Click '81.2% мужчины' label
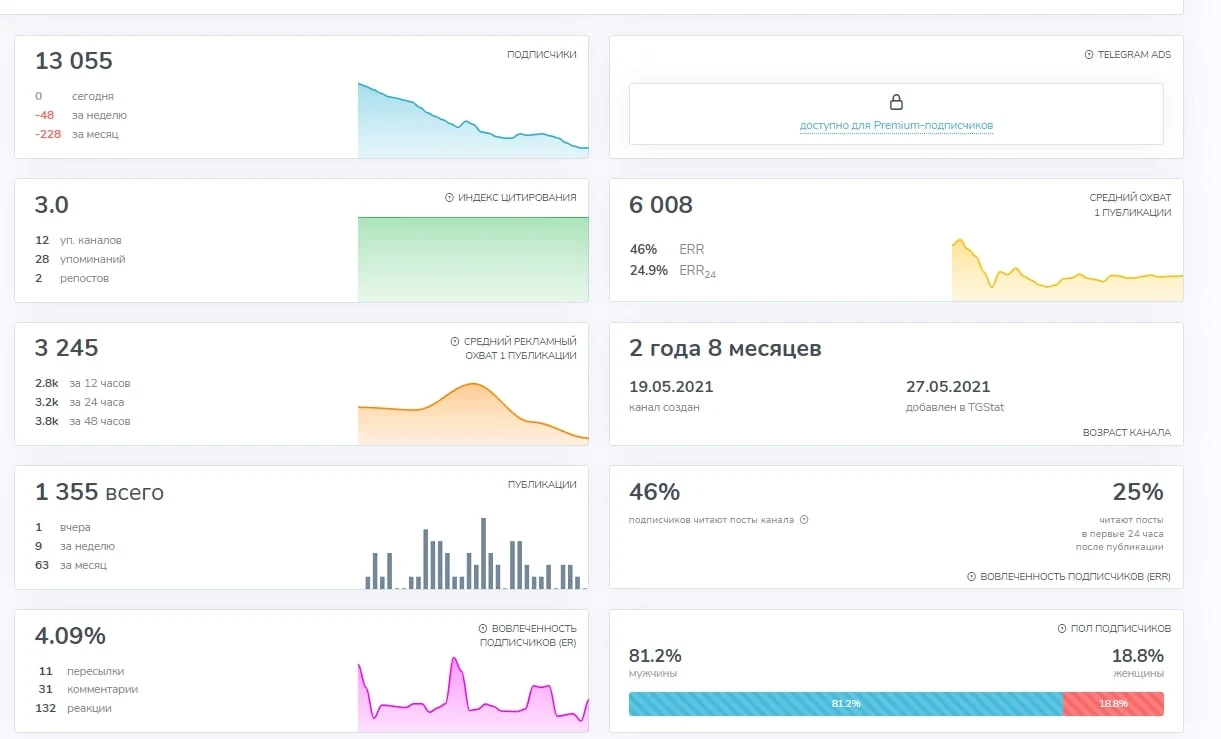This screenshot has height=739, width=1221. coord(655,663)
